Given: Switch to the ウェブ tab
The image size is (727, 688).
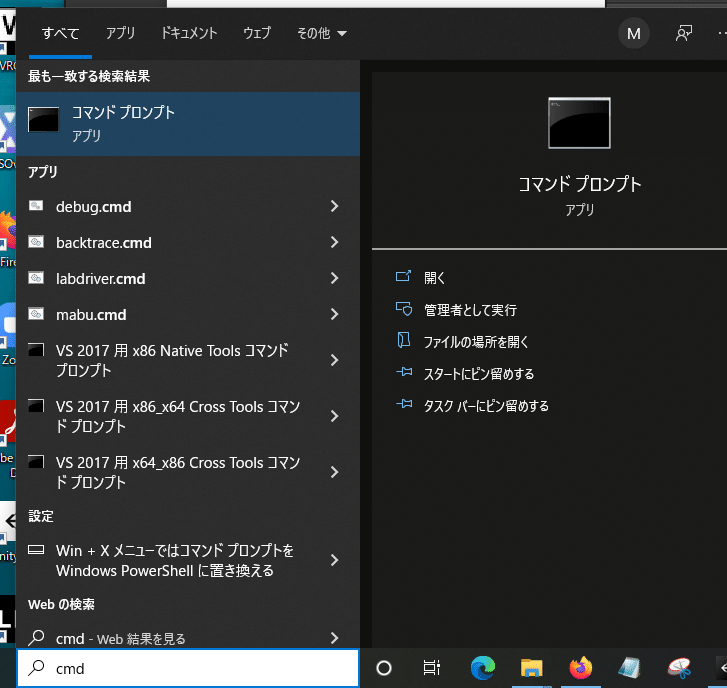Looking at the screenshot, I should click(x=257, y=33).
